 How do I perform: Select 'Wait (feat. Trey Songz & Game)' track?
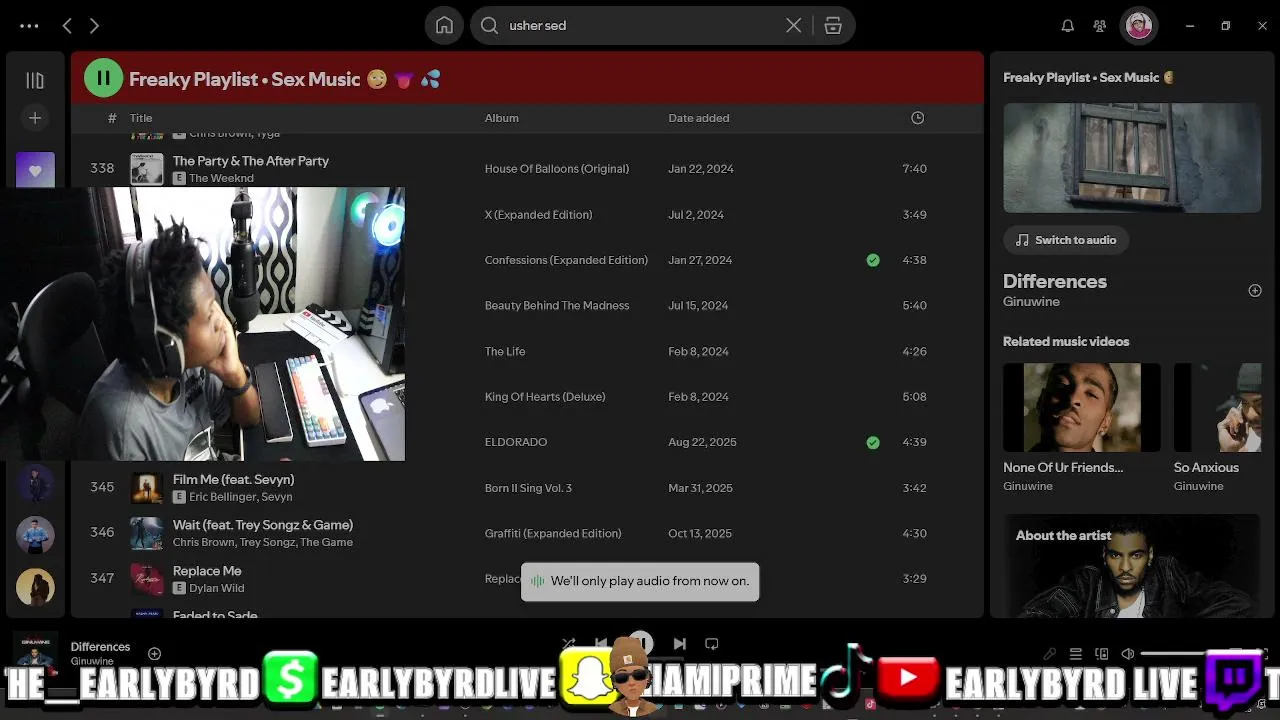click(263, 524)
